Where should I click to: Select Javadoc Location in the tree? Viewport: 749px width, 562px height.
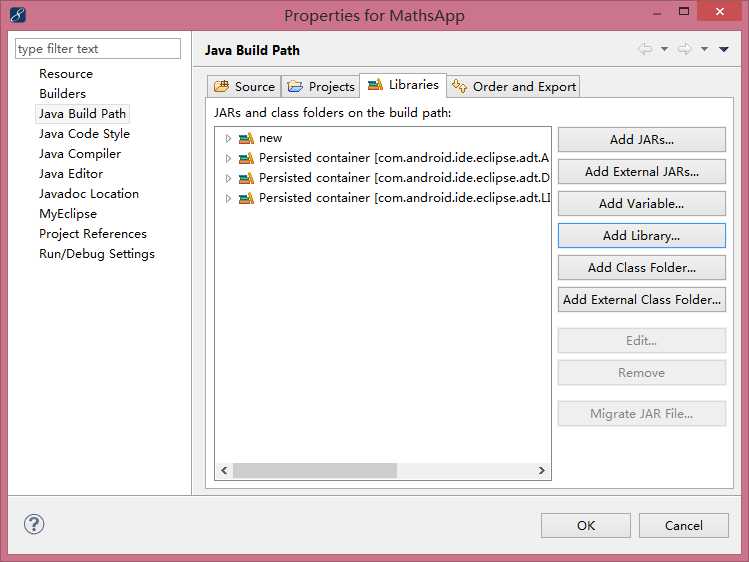click(x=89, y=194)
